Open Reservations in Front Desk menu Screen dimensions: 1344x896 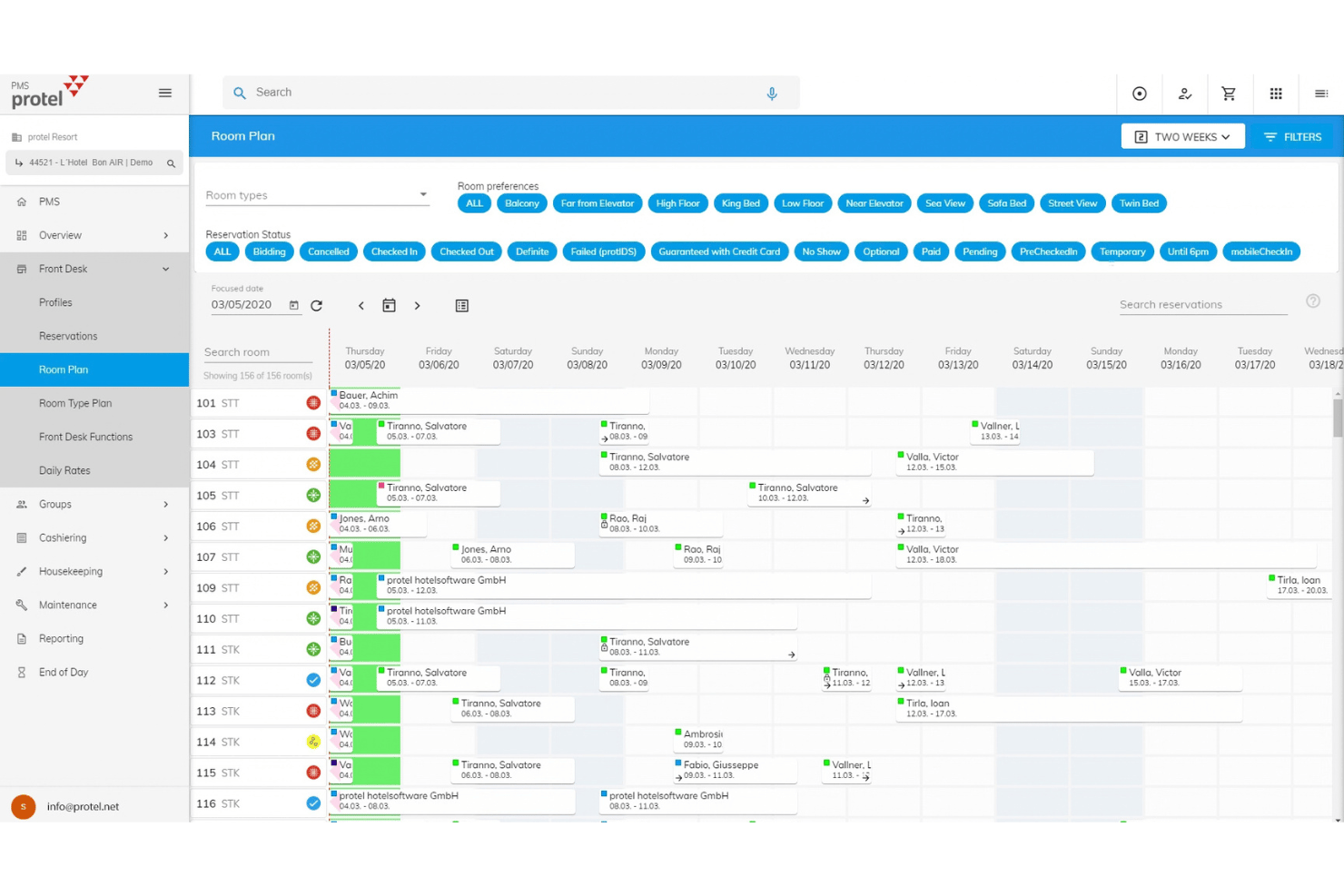point(94,336)
